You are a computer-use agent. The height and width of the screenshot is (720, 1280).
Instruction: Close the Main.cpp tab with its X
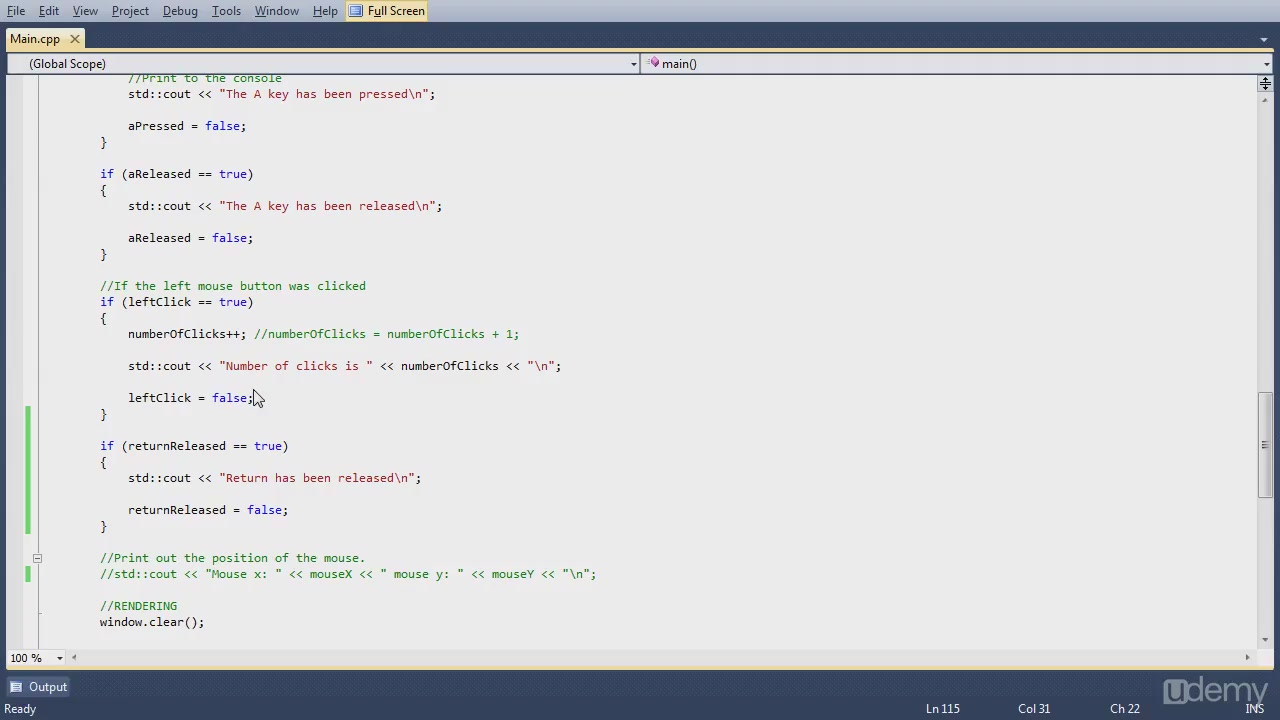coord(74,39)
